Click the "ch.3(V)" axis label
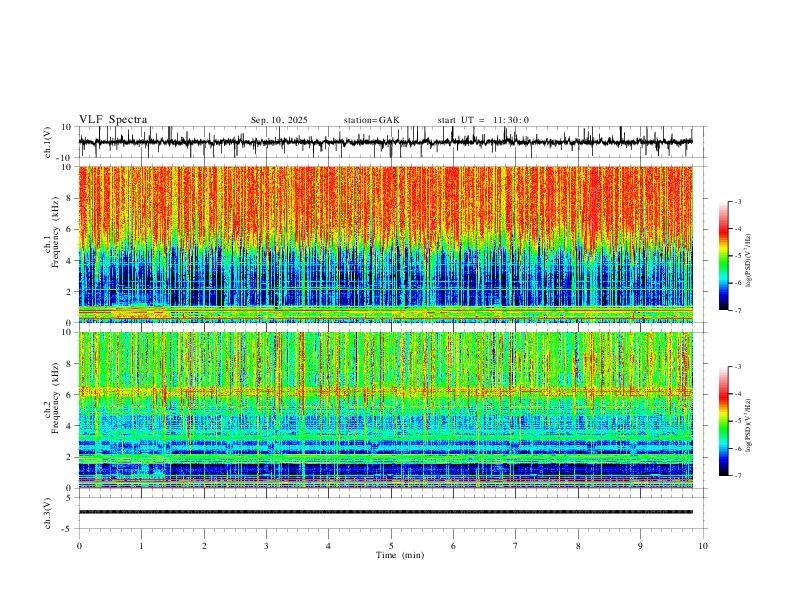 click(x=48, y=513)
